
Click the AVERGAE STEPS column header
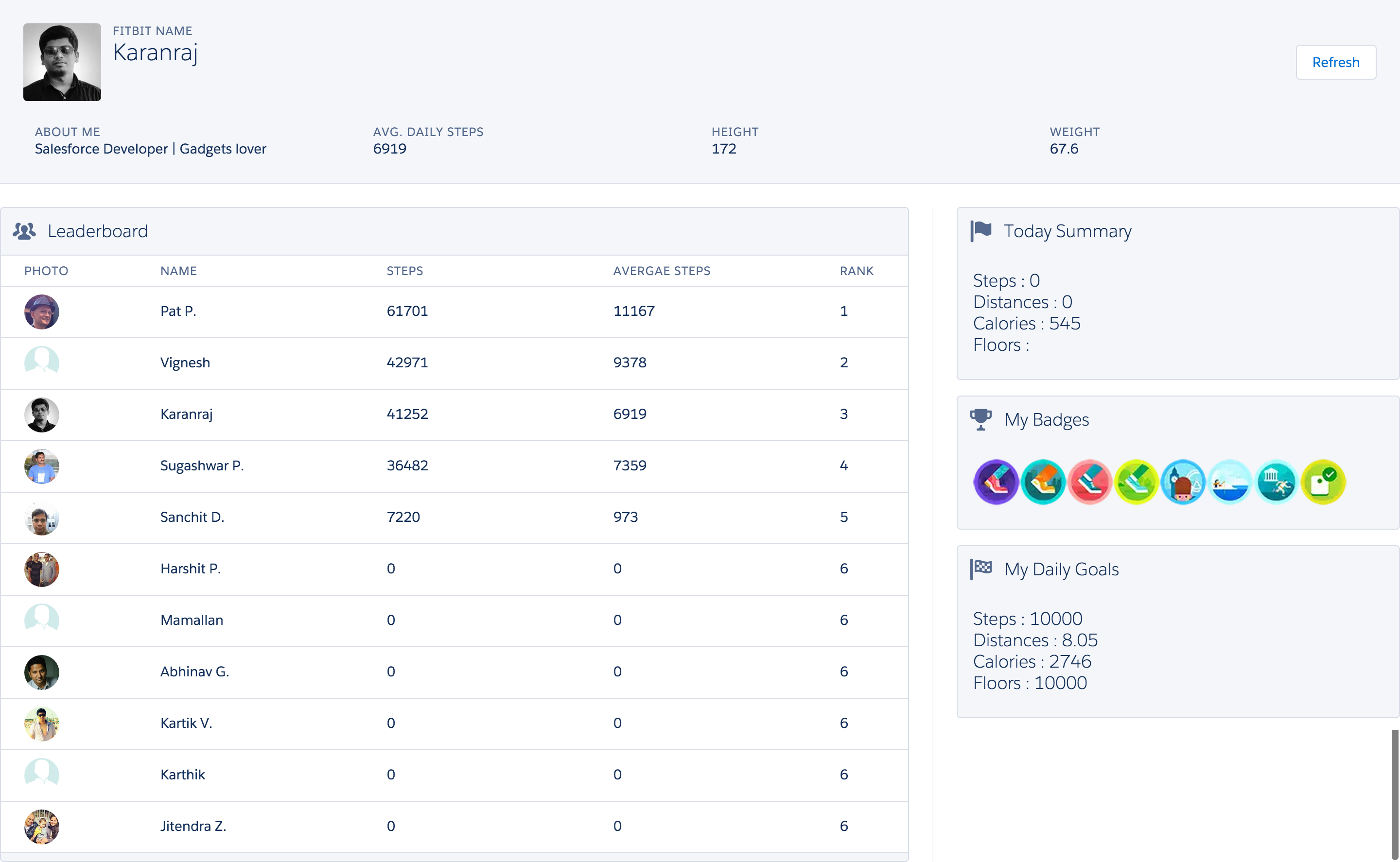point(662,271)
